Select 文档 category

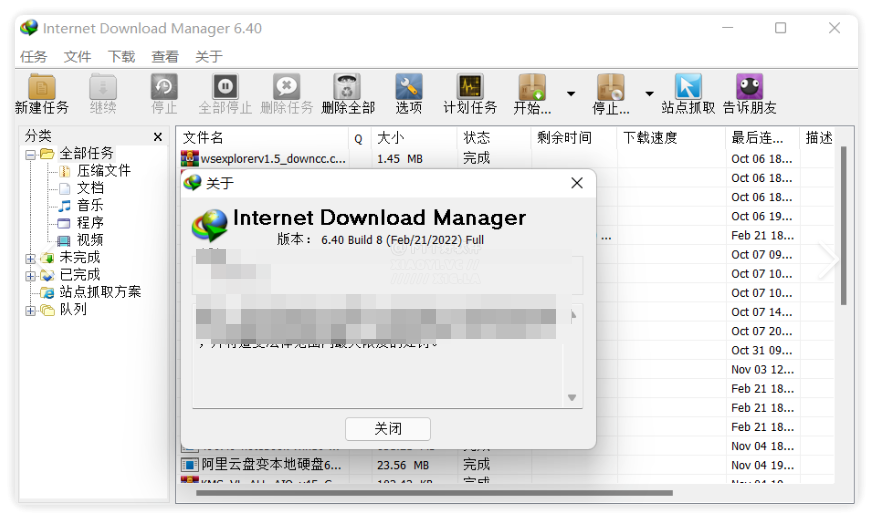point(90,188)
